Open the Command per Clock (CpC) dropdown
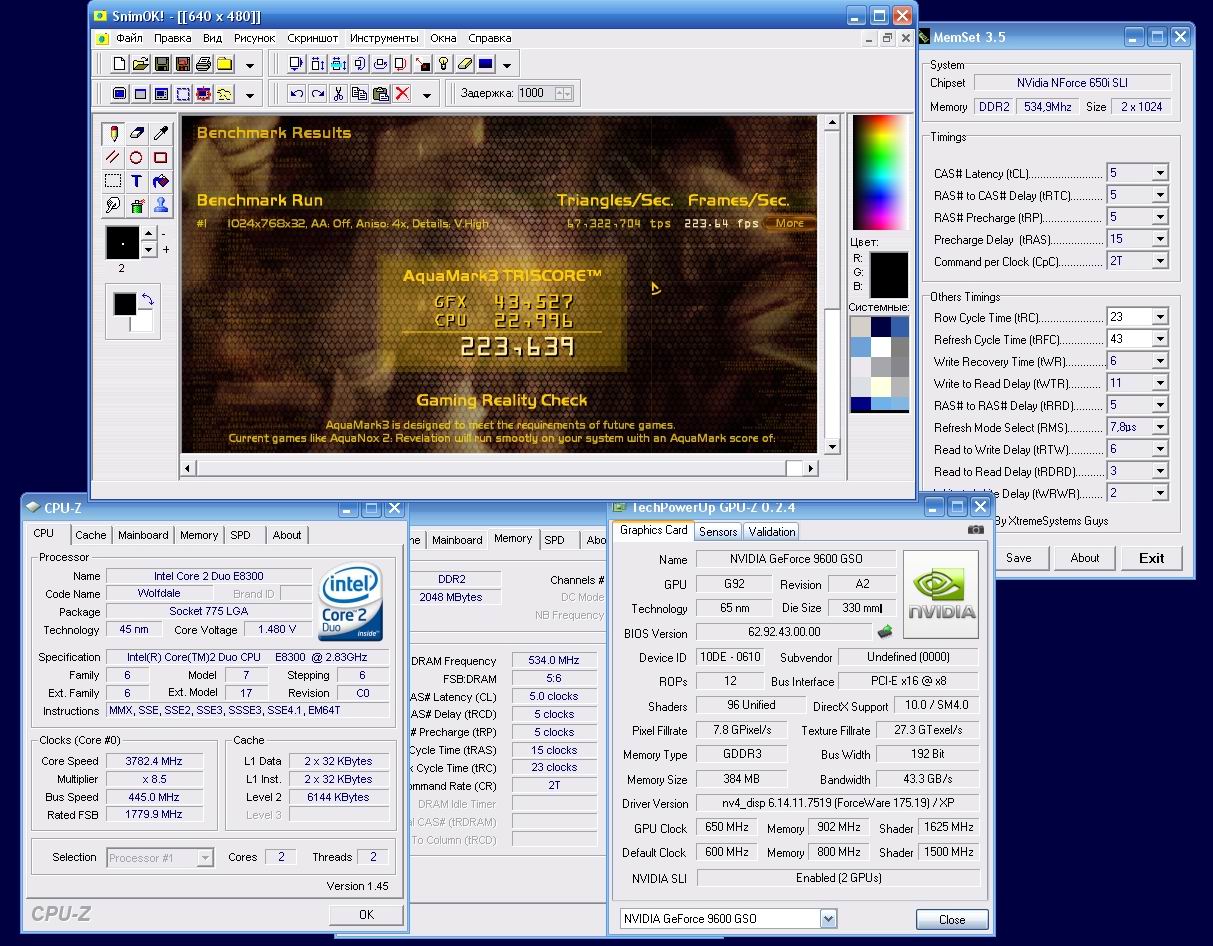1213x946 pixels. (1160, 261)
